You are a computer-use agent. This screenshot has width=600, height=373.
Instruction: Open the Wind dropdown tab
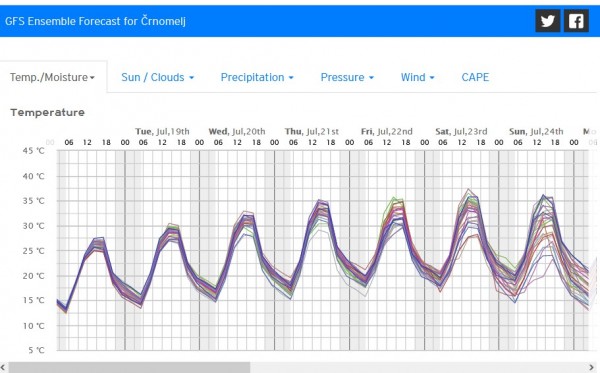pos(417,77)
